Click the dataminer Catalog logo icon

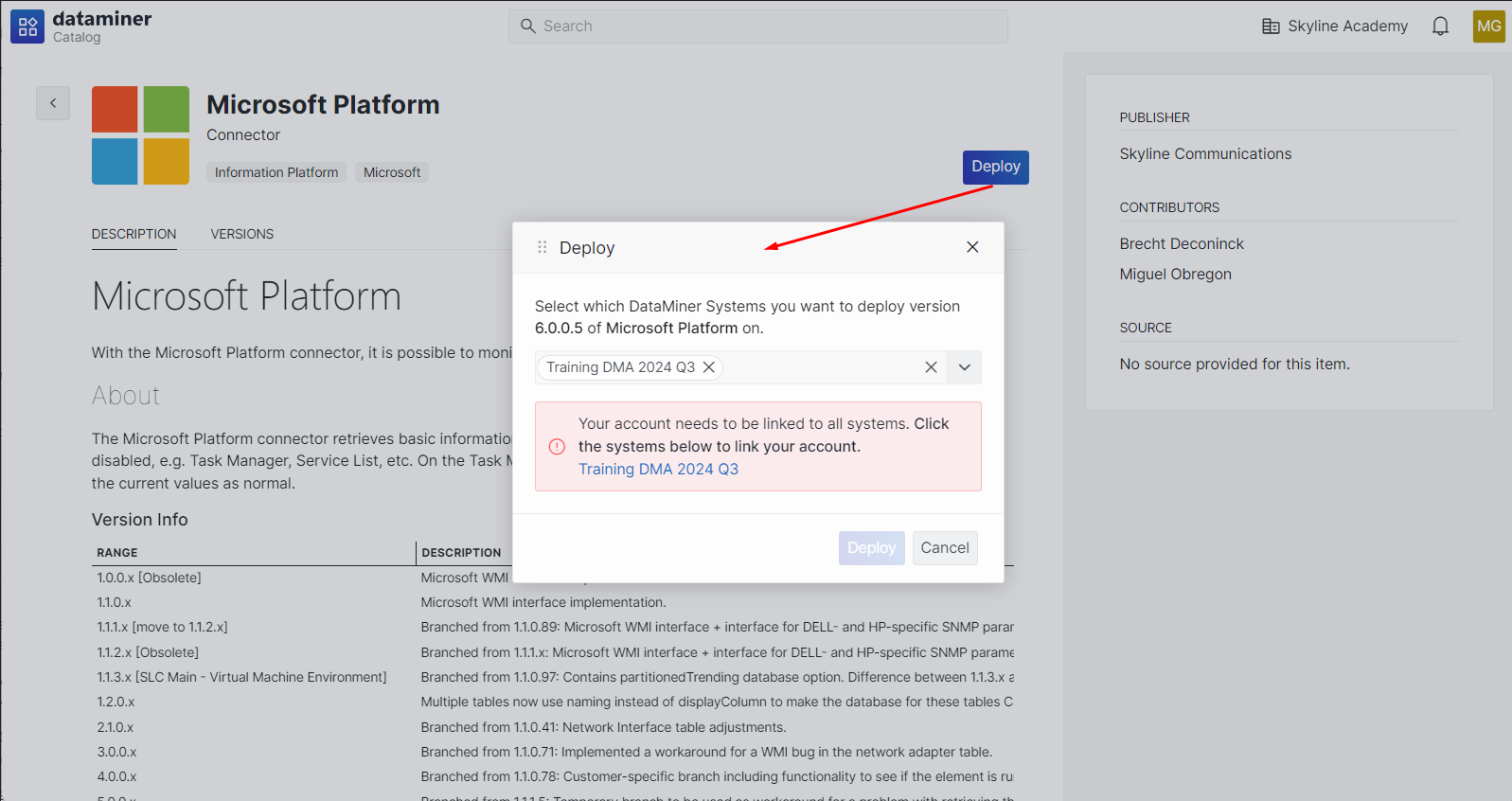[27, 27]
